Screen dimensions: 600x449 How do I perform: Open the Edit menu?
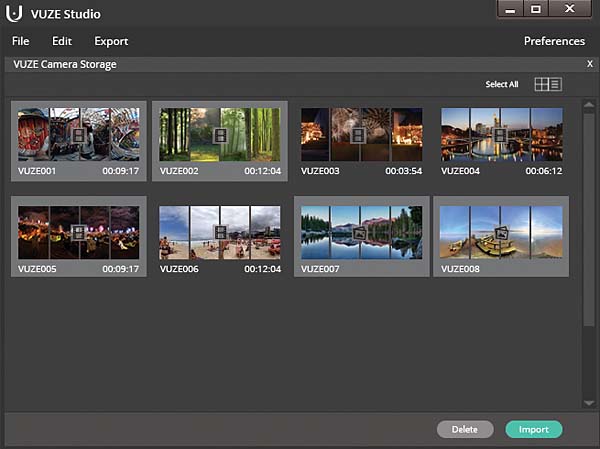(x=62, y=41)
